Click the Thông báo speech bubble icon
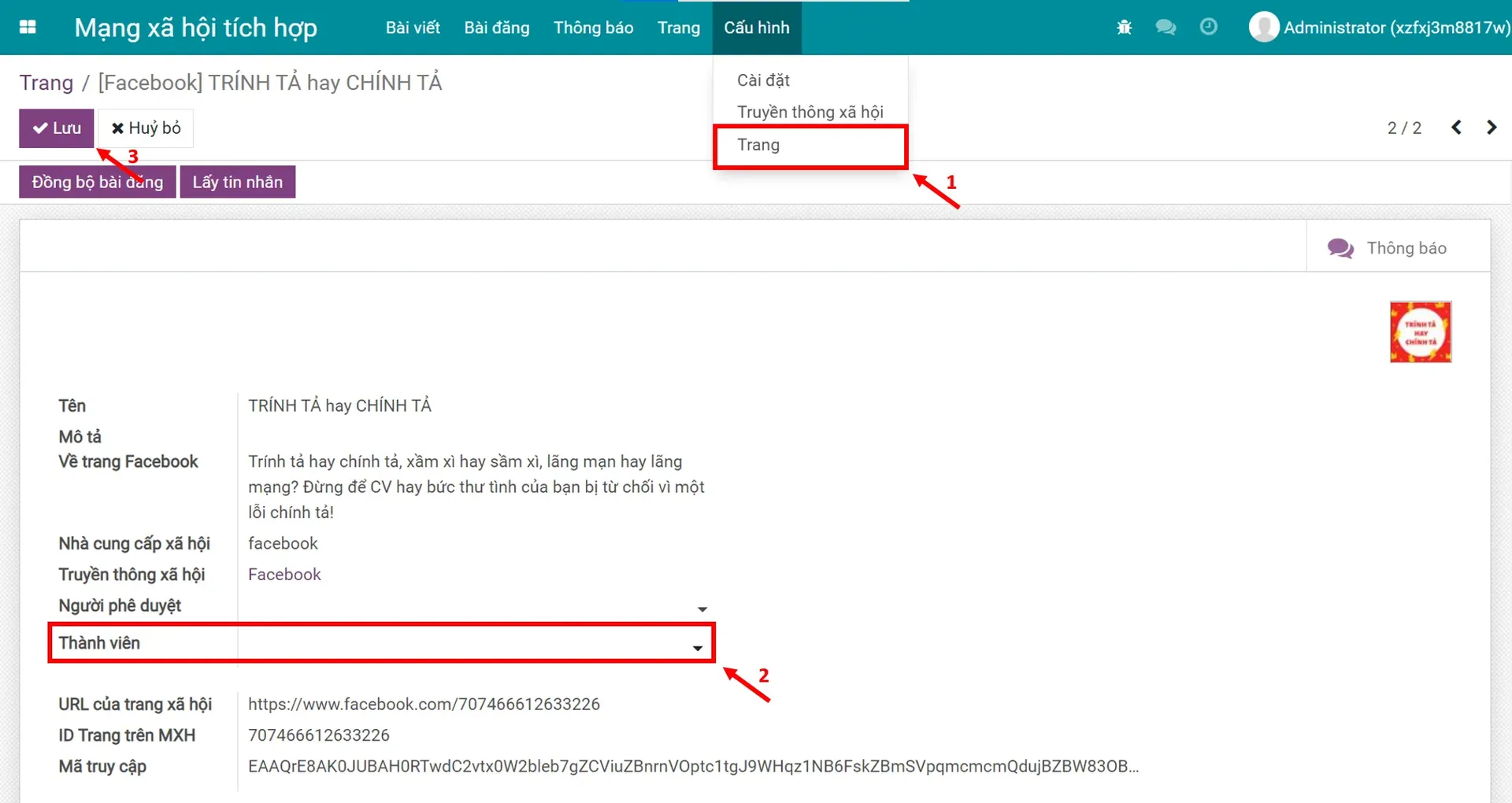Viewport: 1512px width, 803px height. click(x=1340, y=248)
